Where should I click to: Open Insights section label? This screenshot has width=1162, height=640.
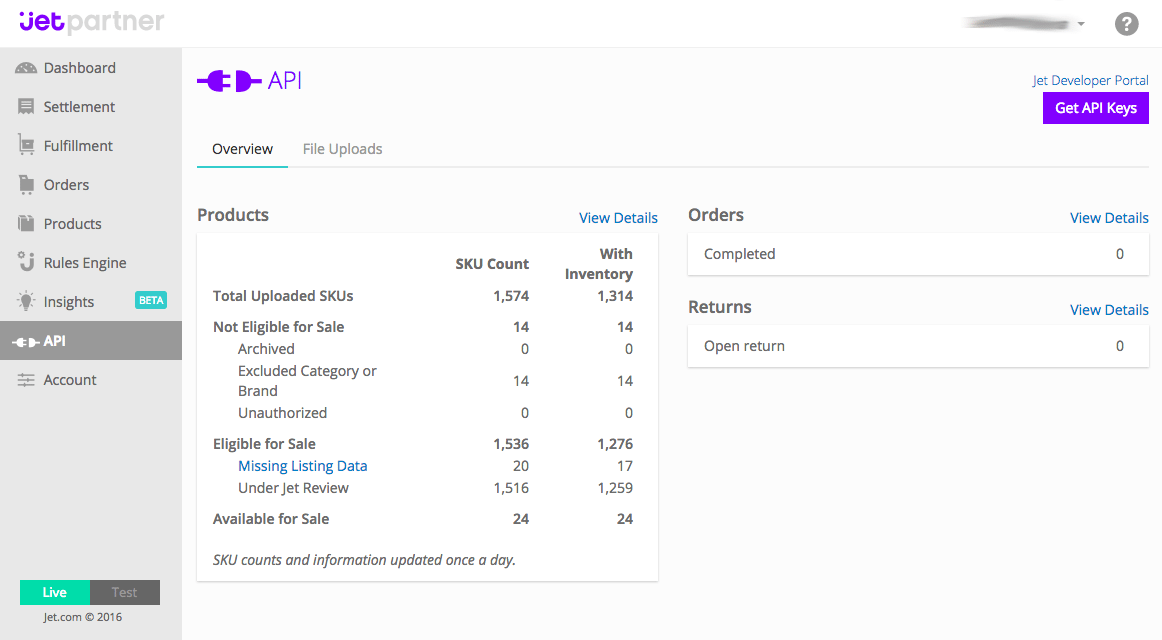[69, 302]
